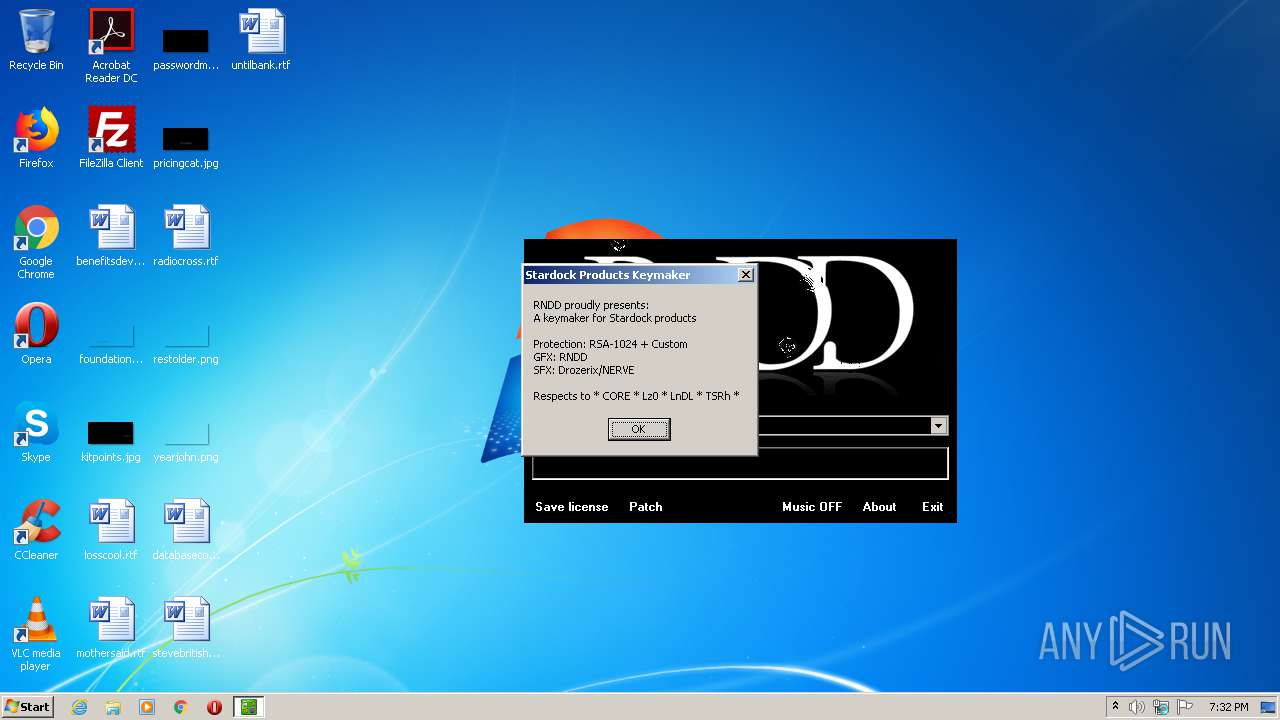Open the network tray icon

click(1162, 707)
